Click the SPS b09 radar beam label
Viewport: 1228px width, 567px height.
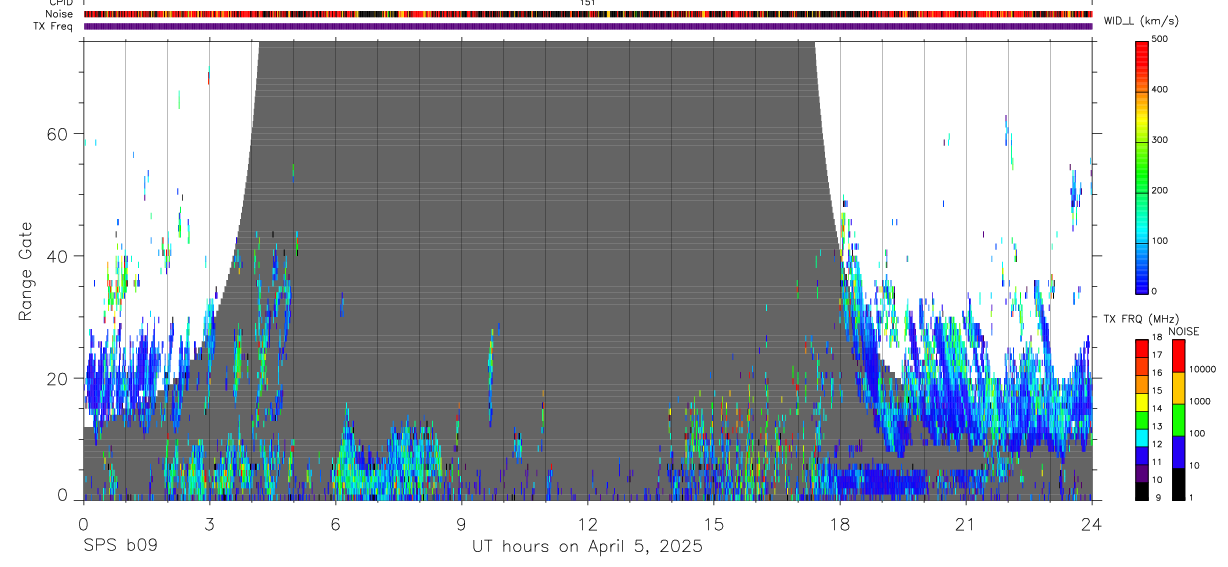click(x=119, y=546)
